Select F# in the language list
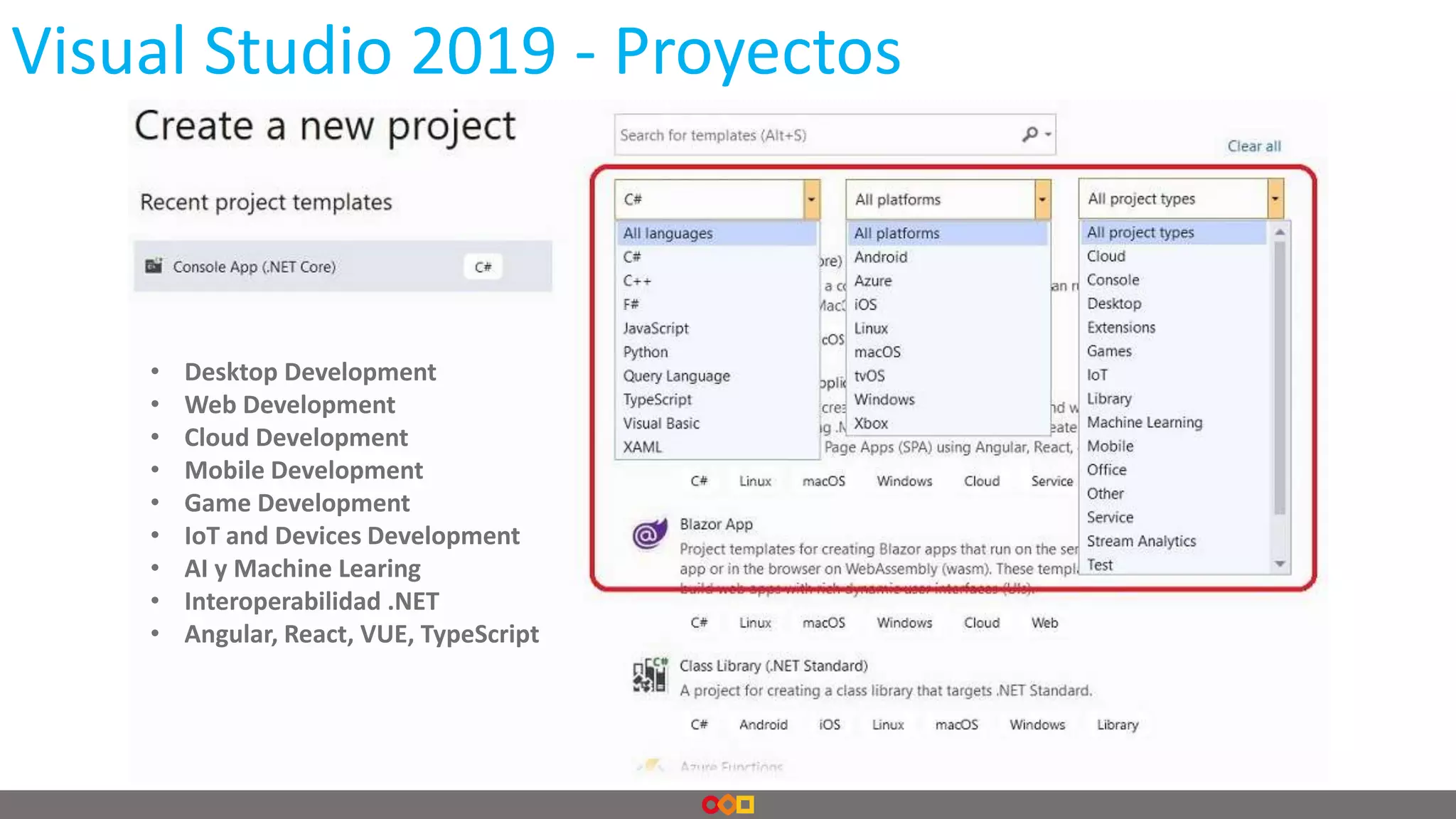This screenshot has width=1456, height=819. tap(717, 304)
